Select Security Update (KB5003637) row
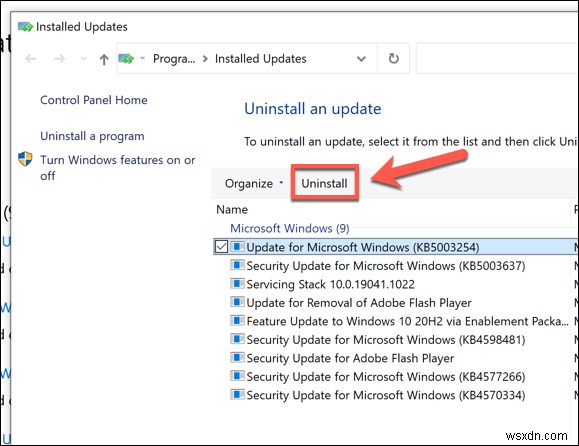The image size is (579, 446). [386, 266]
